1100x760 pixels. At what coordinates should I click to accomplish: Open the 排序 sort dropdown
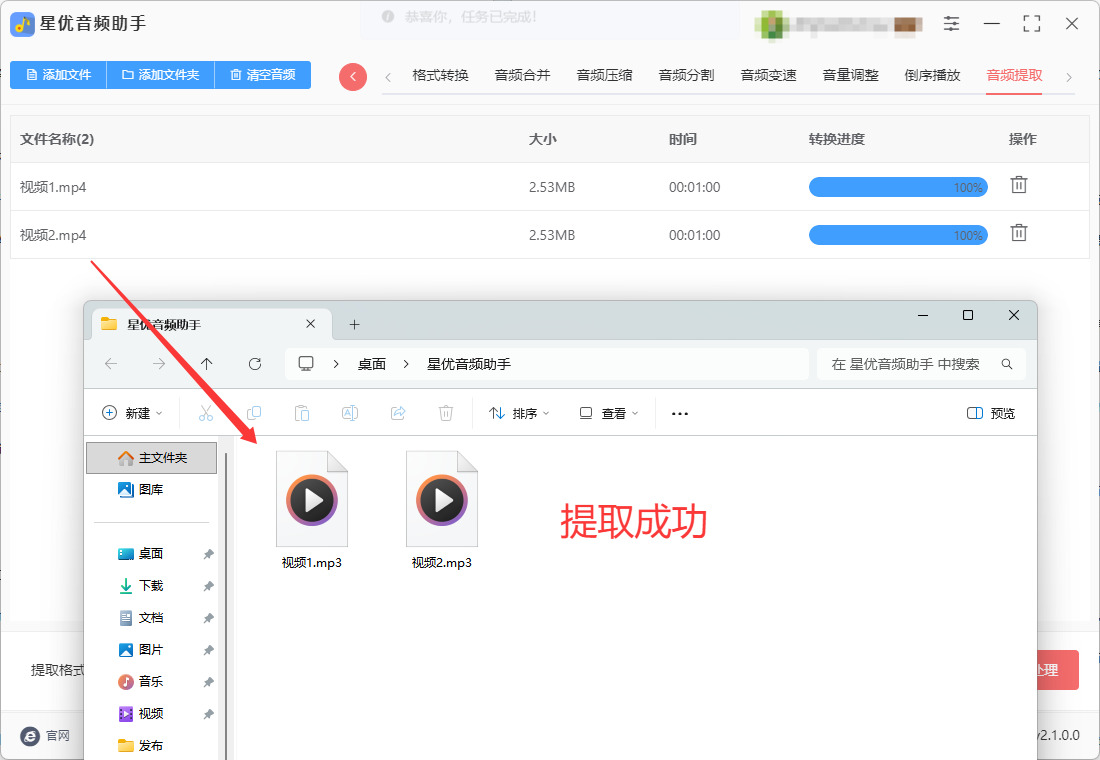coord(519,413)
